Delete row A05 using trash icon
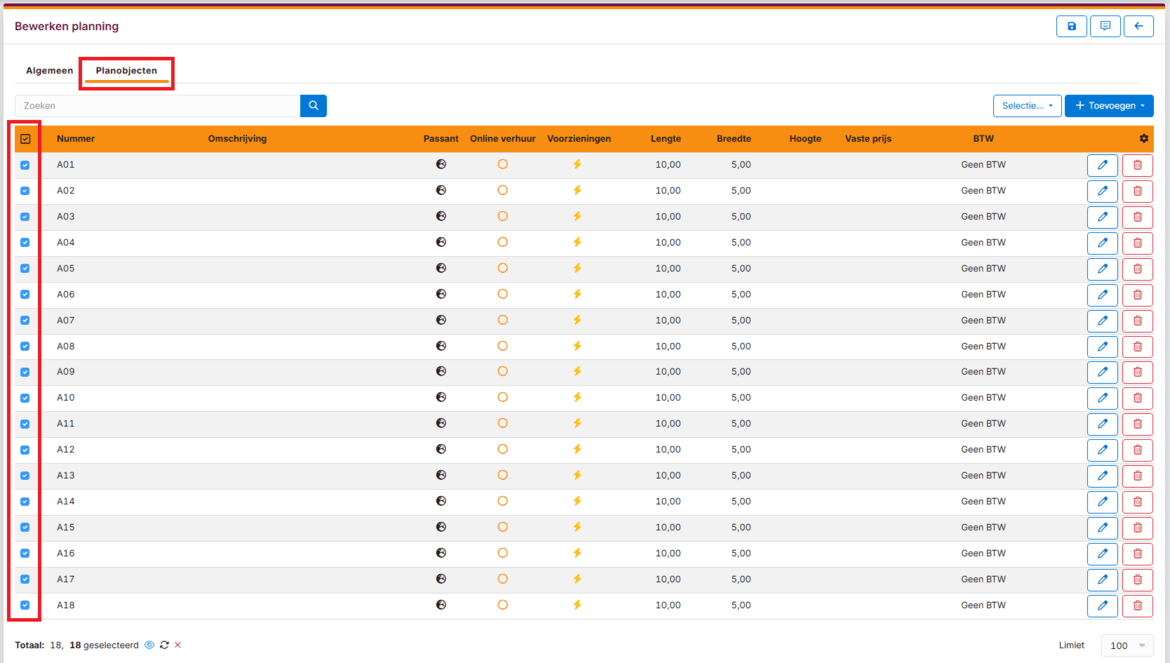This screenshot has height=663, width=1170. tap(1137, 269)
